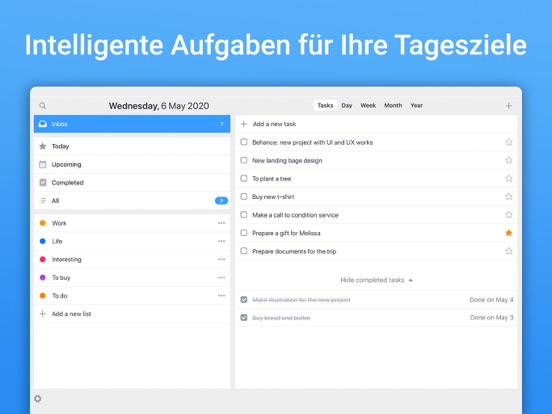
Task: Click the search magnifier icon
Action: point(43,106)
